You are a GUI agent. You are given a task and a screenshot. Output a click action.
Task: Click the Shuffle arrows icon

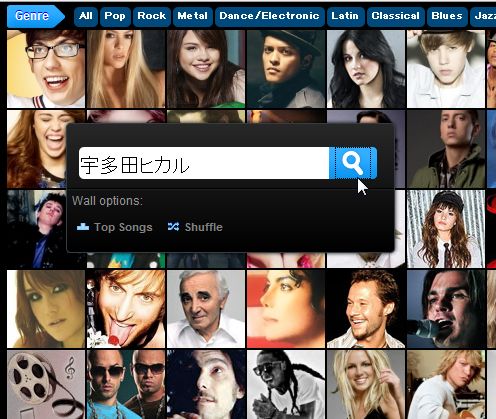pos(173,227)
